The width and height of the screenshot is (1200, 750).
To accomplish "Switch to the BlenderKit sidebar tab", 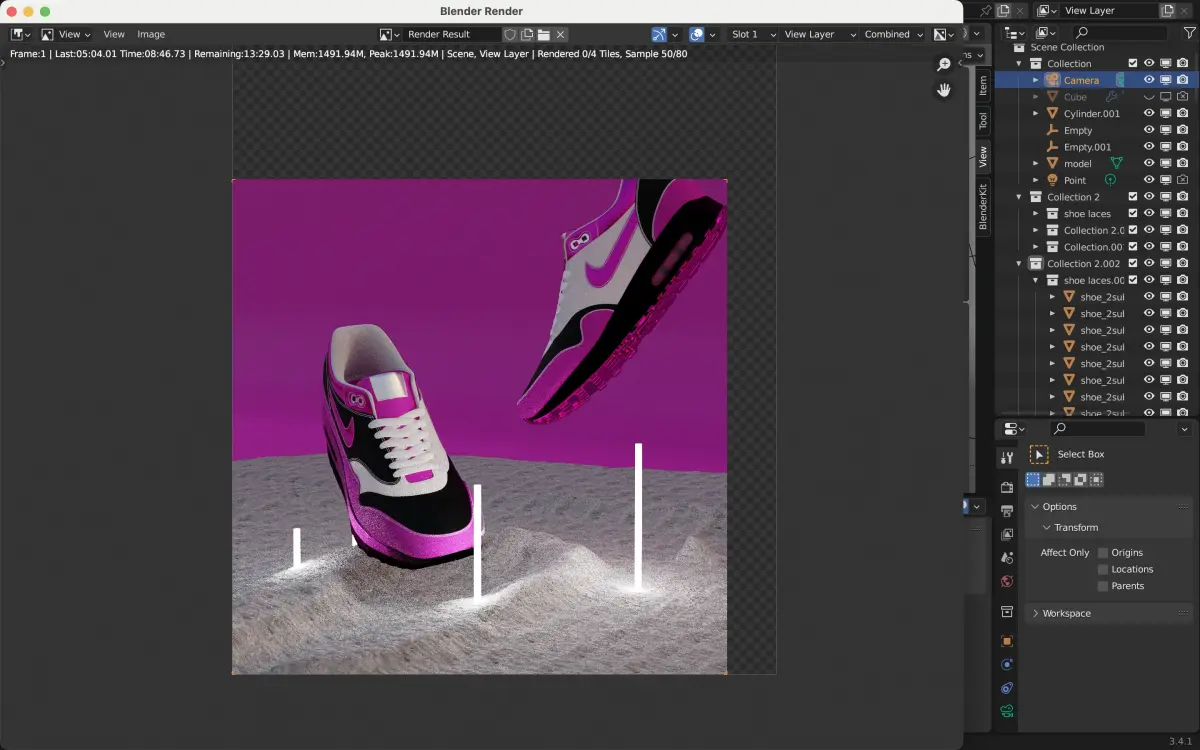I will point(983,205).
